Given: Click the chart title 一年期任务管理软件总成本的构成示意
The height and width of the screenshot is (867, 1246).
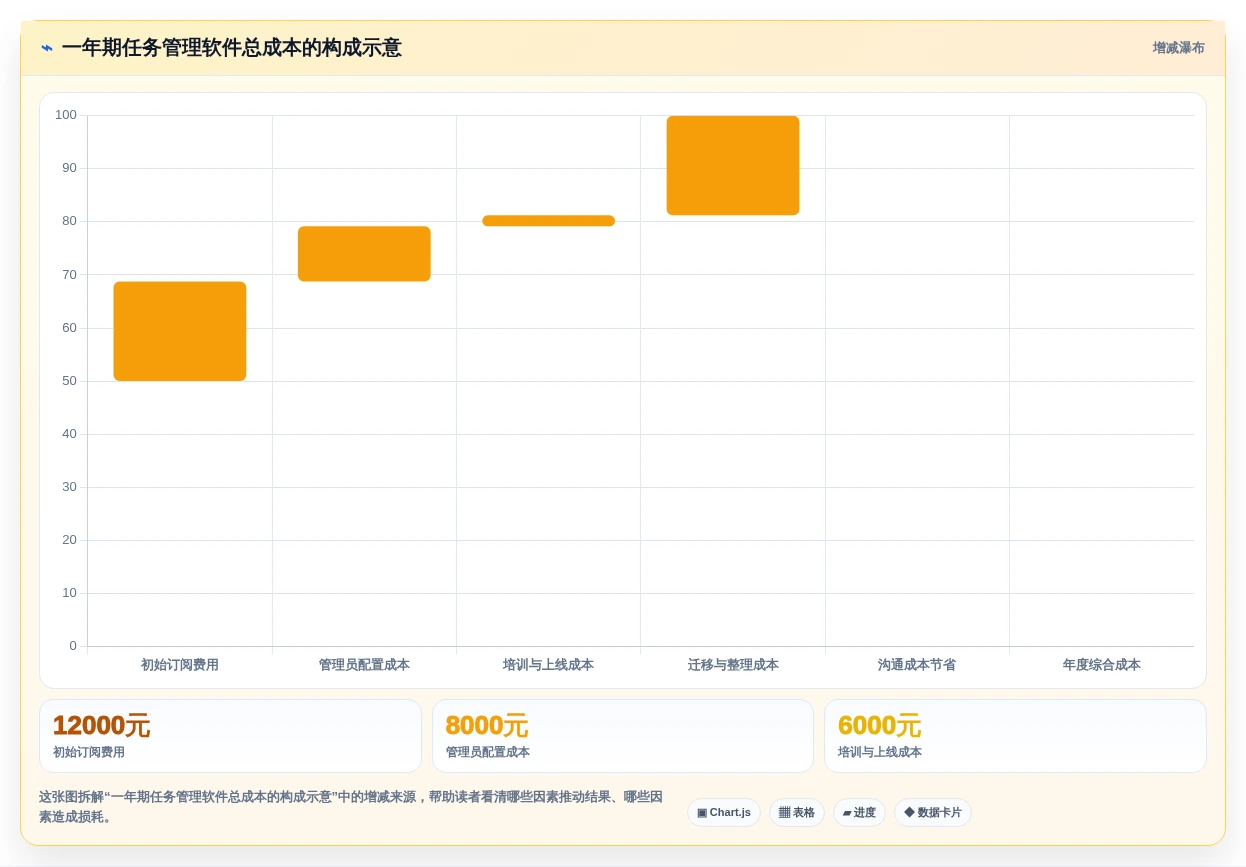Looking at the screenshot, I should point(232,48).
